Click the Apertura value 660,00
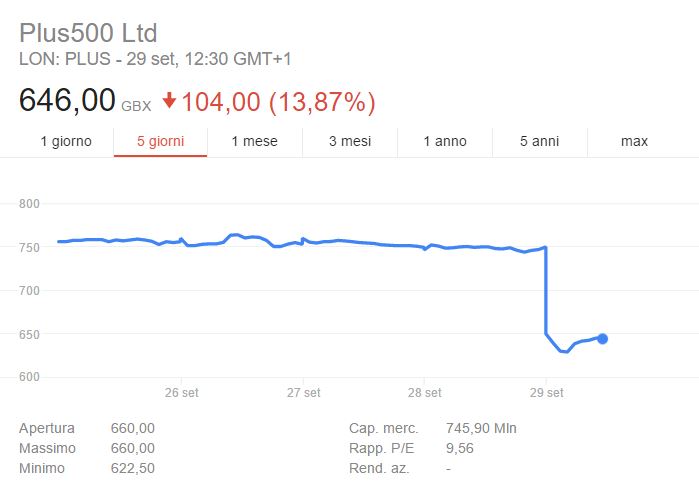The height and width of the screenshot is (493, 699). (x=132, y=428)
